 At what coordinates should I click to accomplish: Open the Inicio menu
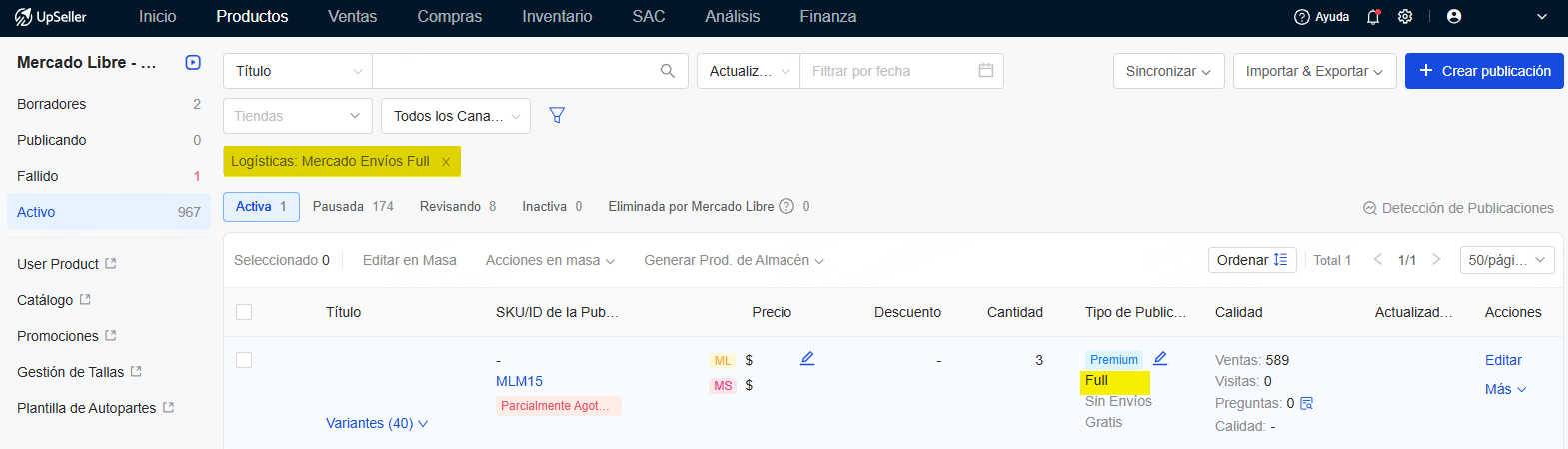[158, 17]
